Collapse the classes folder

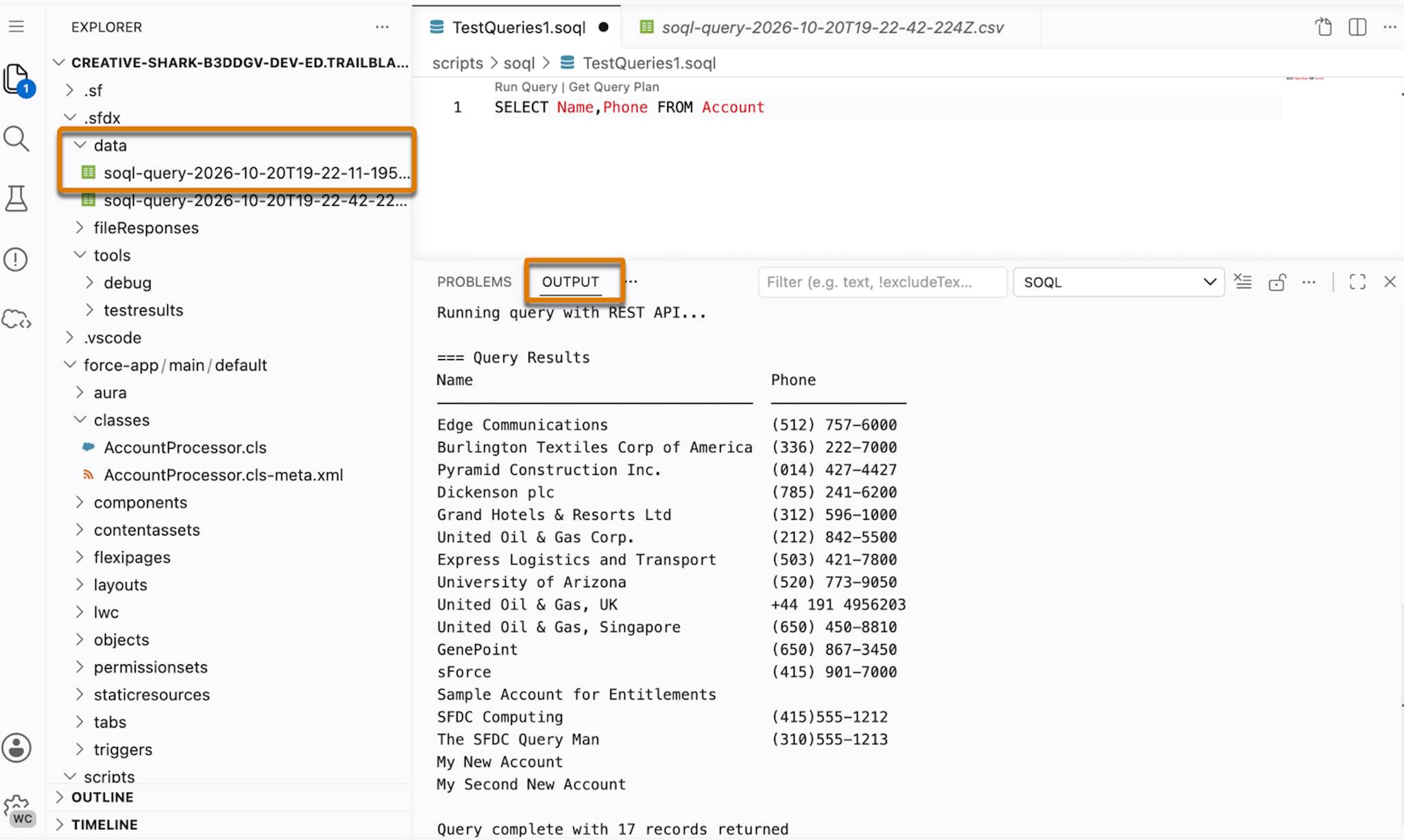(230, 420)
